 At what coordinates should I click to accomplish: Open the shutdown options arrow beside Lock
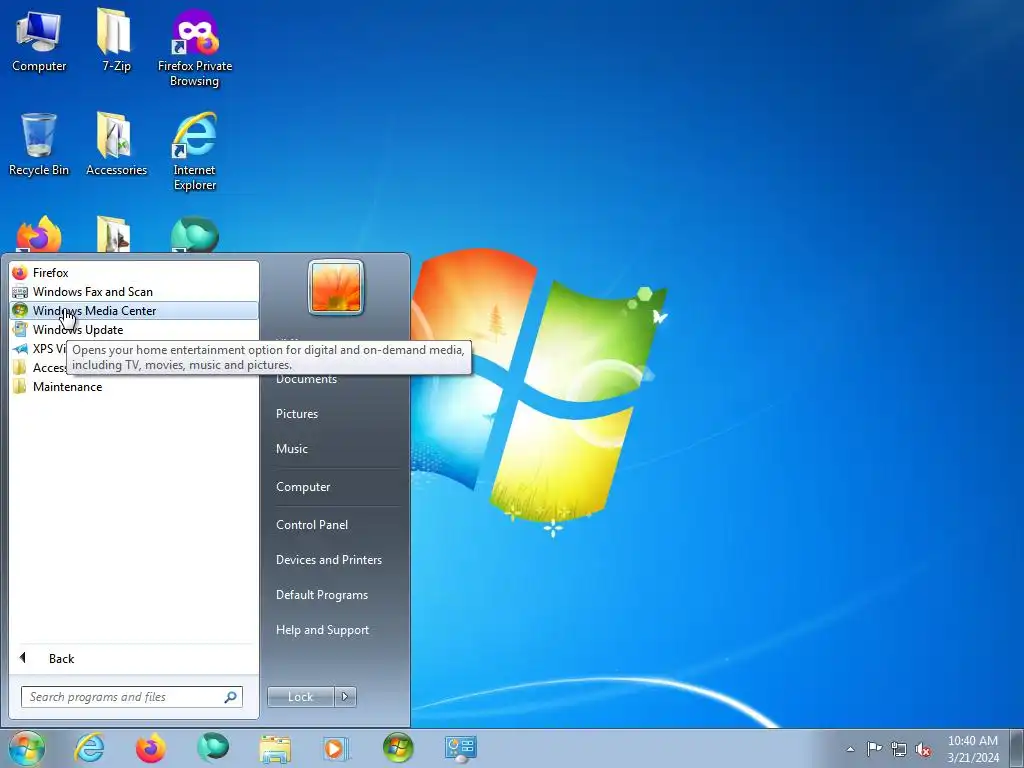tap(345, 697)
